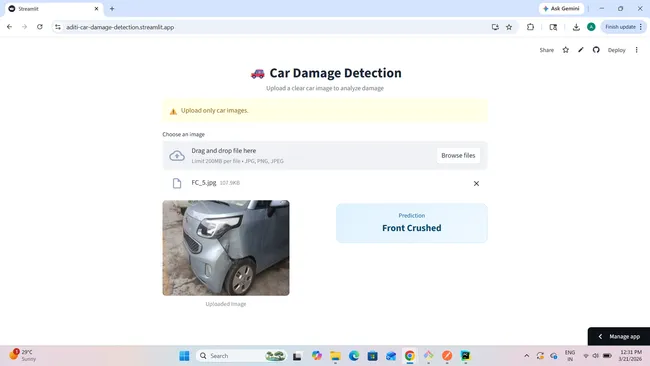This screenshot has height=366, width=650.
Task: Click the uploaded car image thumbnail
Action: coord(226,248)
